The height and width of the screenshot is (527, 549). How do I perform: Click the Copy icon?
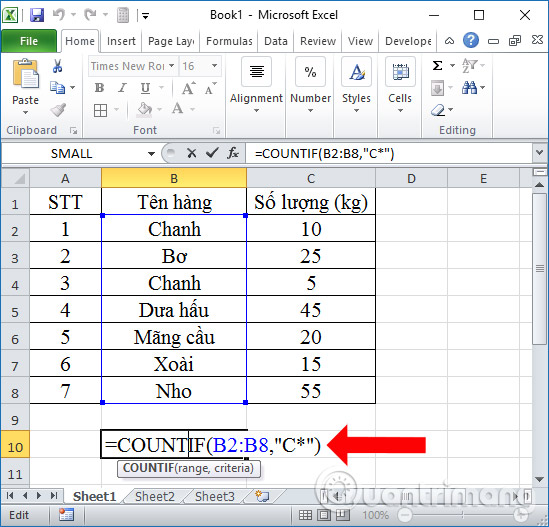[x=57, y=88]
